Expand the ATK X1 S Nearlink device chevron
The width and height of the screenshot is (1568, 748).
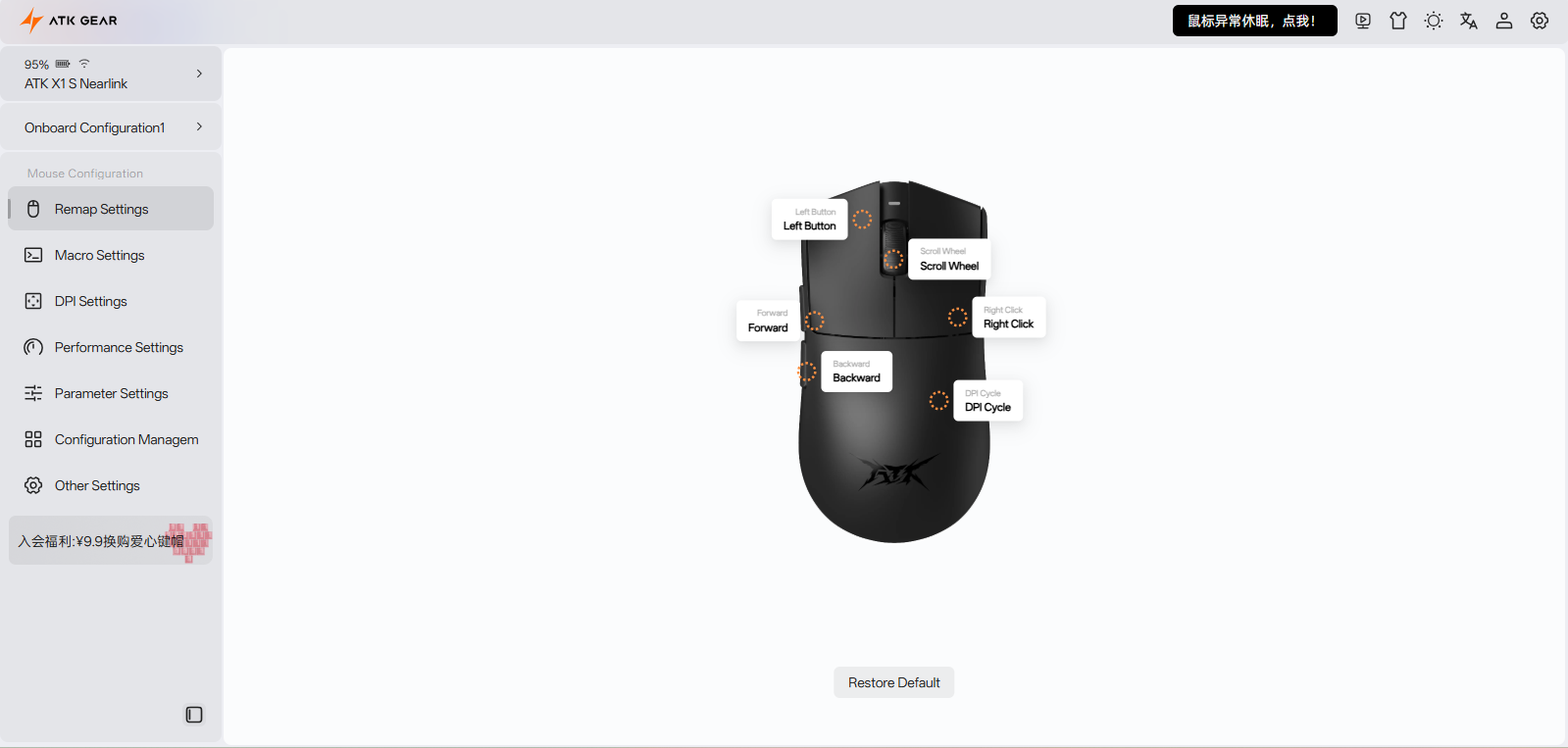[x=199, y=74]
